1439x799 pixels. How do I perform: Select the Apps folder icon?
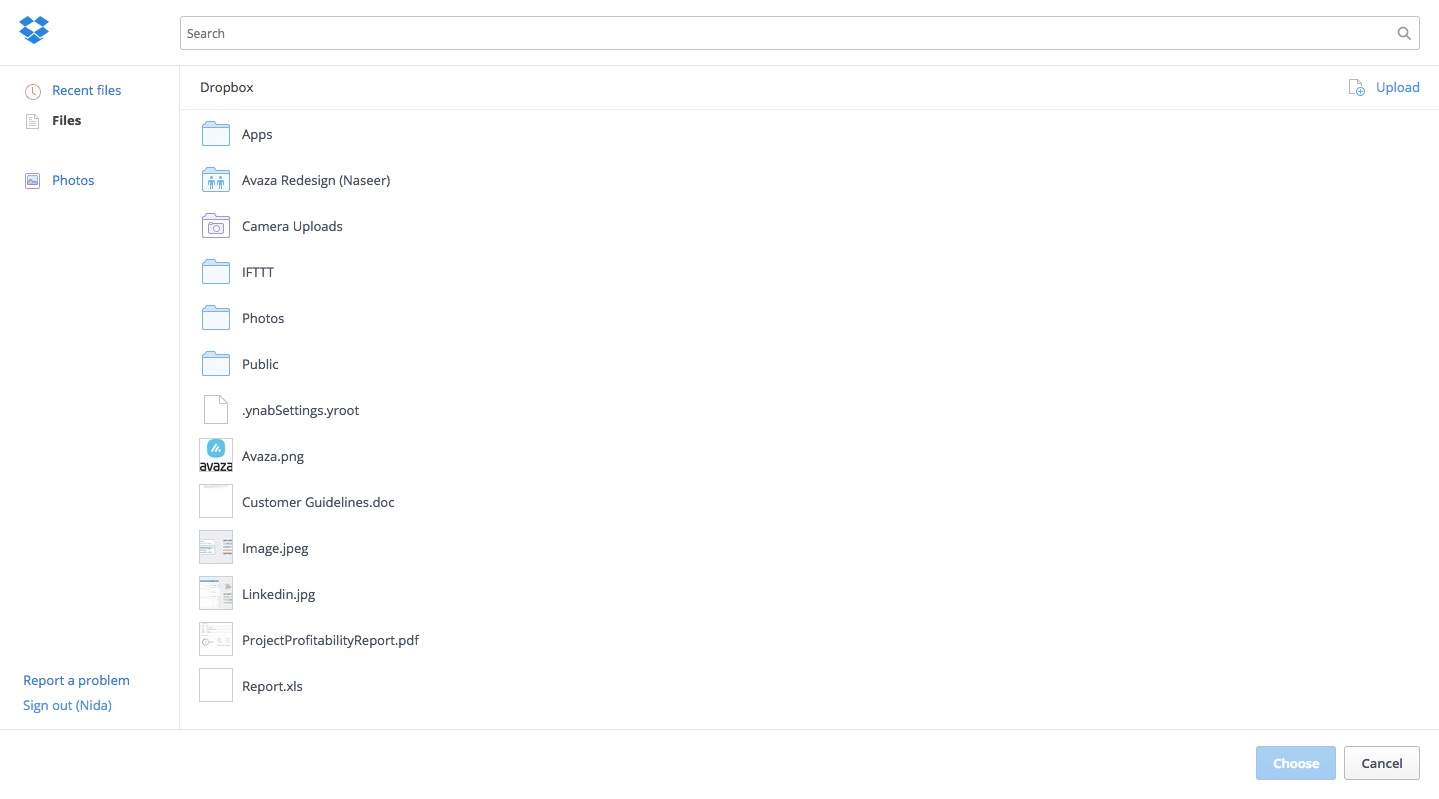216,134
